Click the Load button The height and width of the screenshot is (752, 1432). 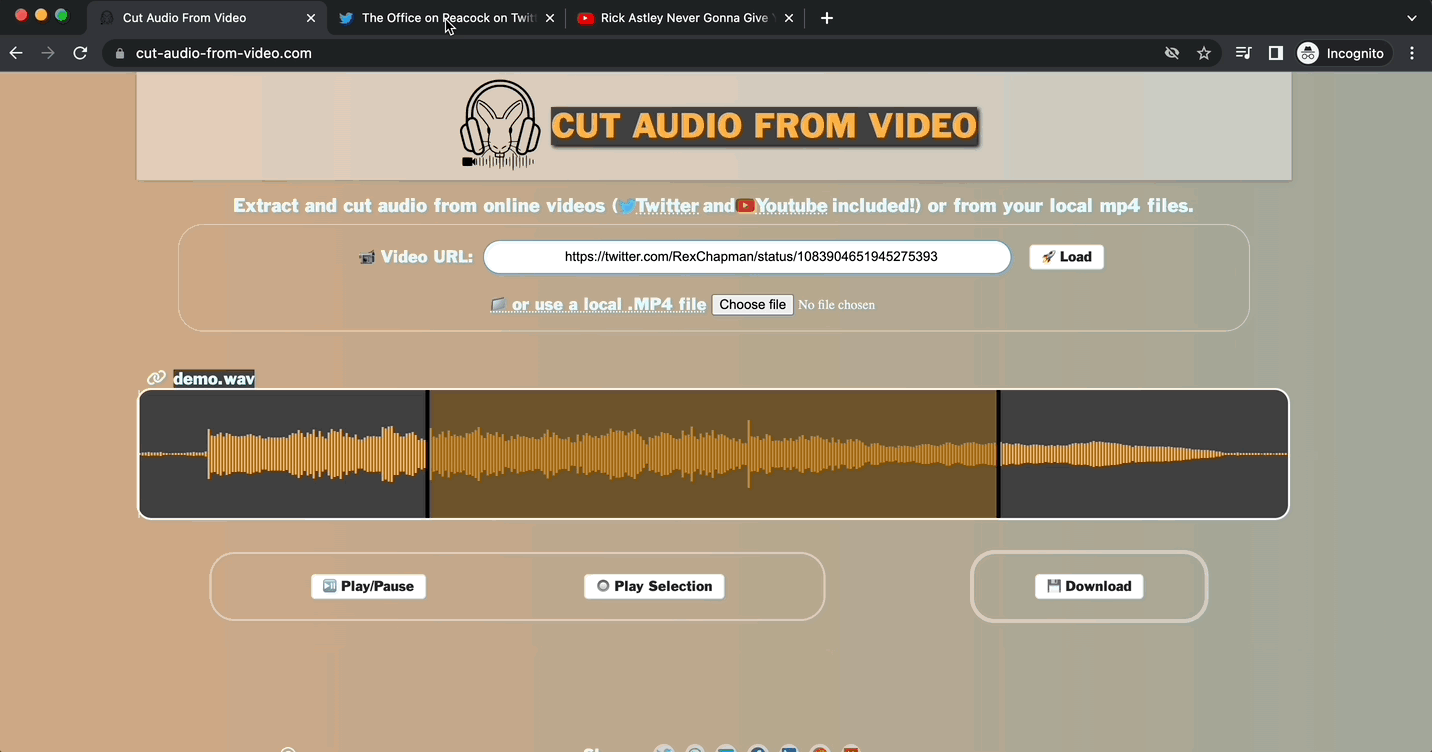click(1066, 257)
